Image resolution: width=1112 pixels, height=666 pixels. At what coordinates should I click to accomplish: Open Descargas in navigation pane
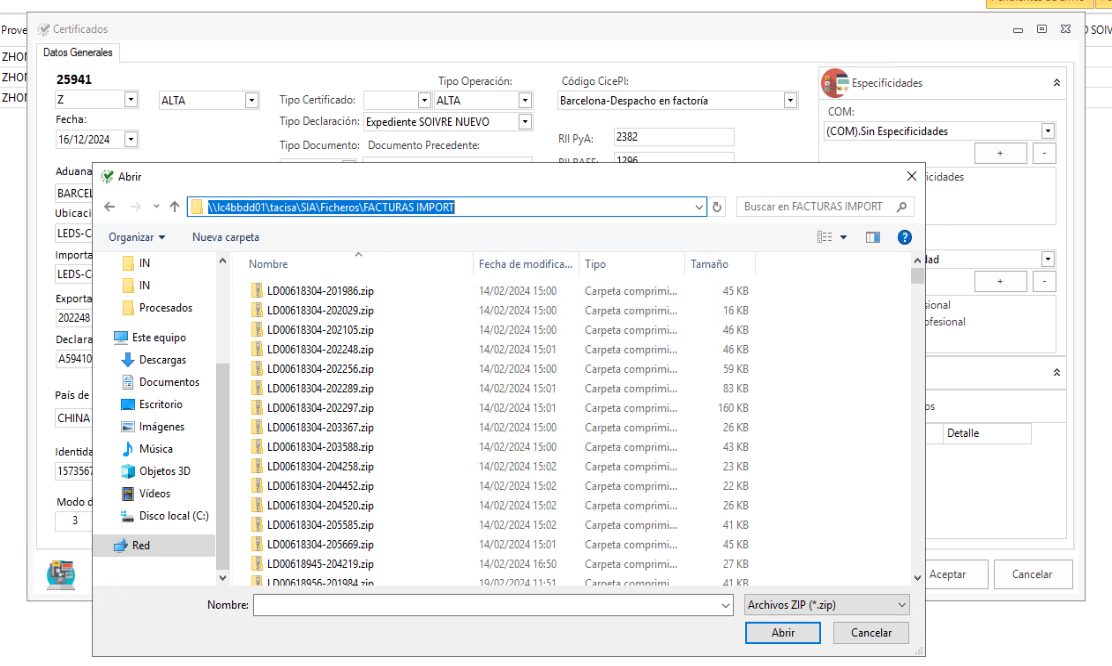pos(162,360)
